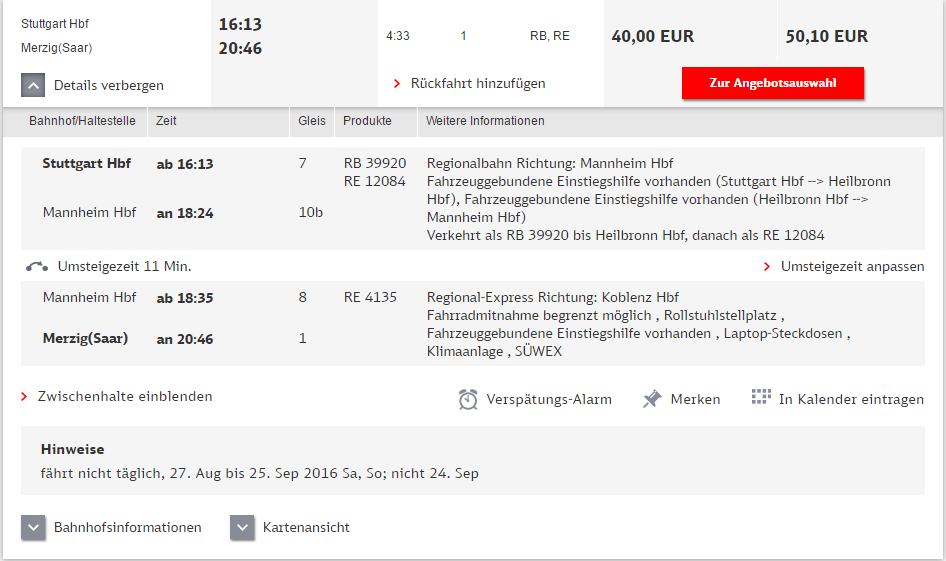
Task: Click the Verspätungs-Alarm clock icon
Action: 468,399
